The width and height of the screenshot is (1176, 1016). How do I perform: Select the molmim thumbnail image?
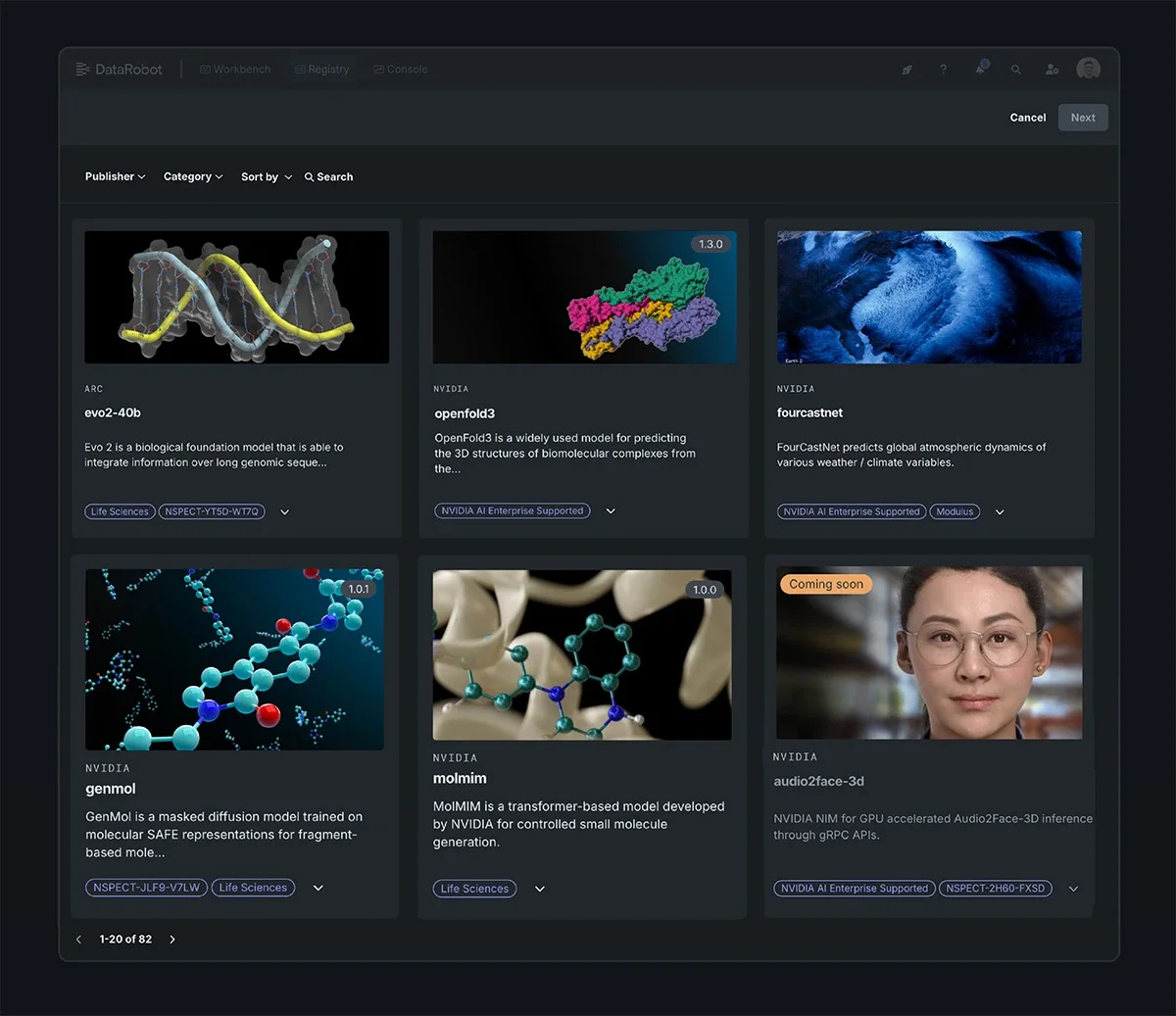coord(582,654)
